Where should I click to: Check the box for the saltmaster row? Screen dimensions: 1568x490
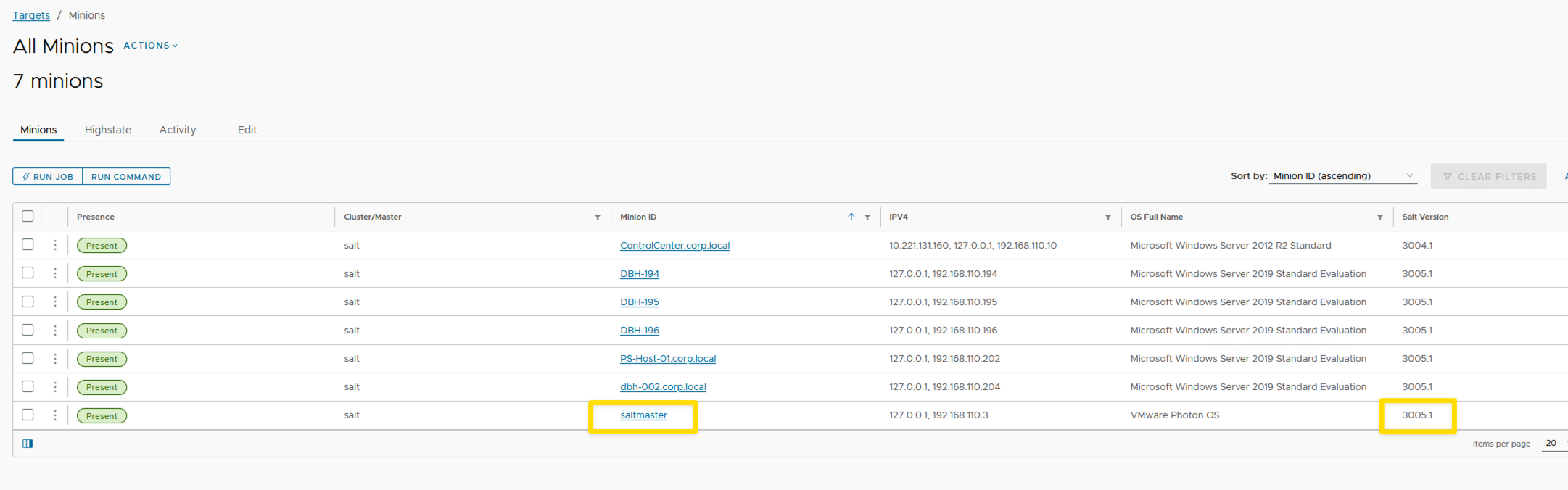coord(28,415)
